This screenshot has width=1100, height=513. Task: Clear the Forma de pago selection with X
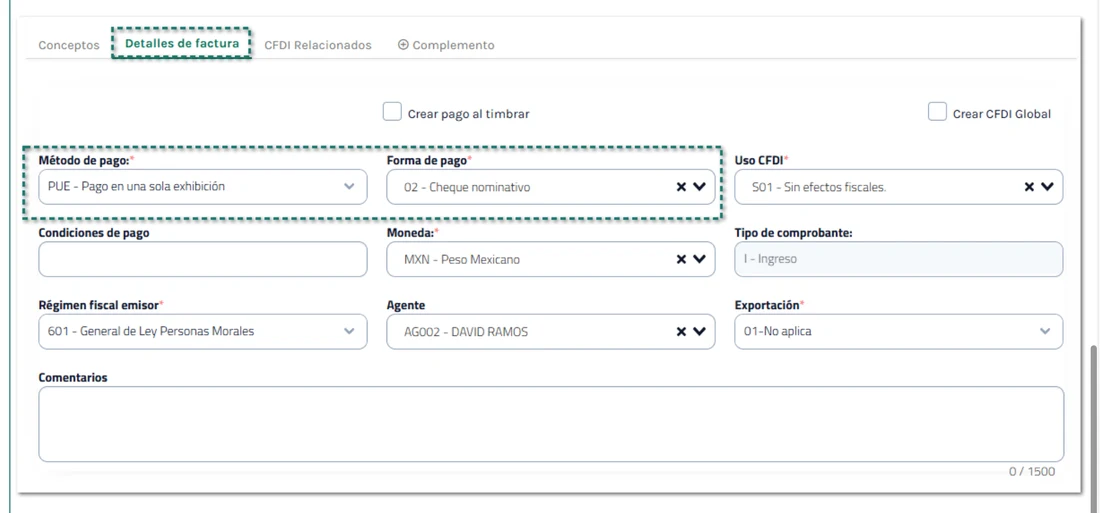tap(680, 187)
